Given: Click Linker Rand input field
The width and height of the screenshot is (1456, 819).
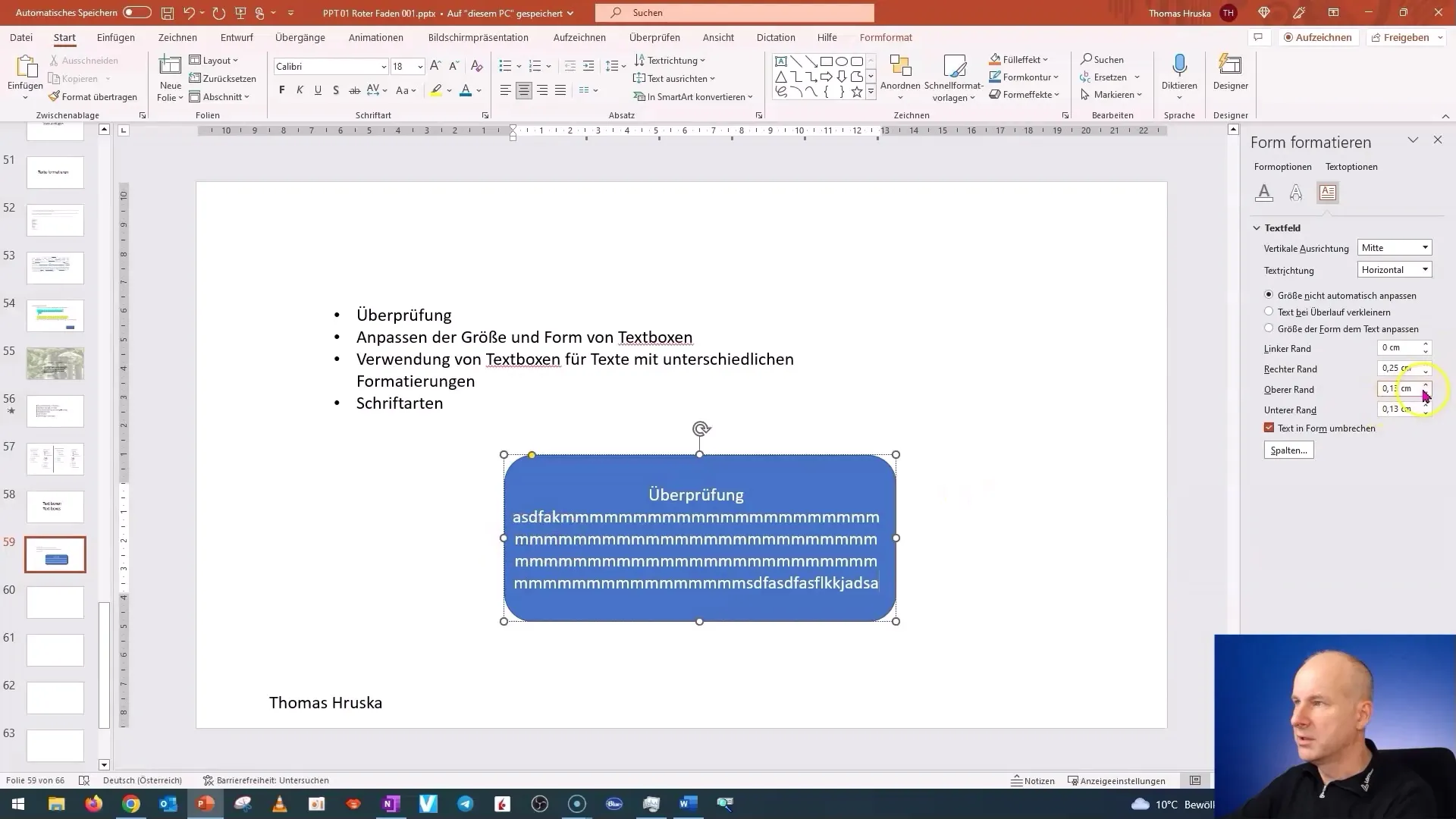Looking at the screenshot, I should pos(1398,347).
